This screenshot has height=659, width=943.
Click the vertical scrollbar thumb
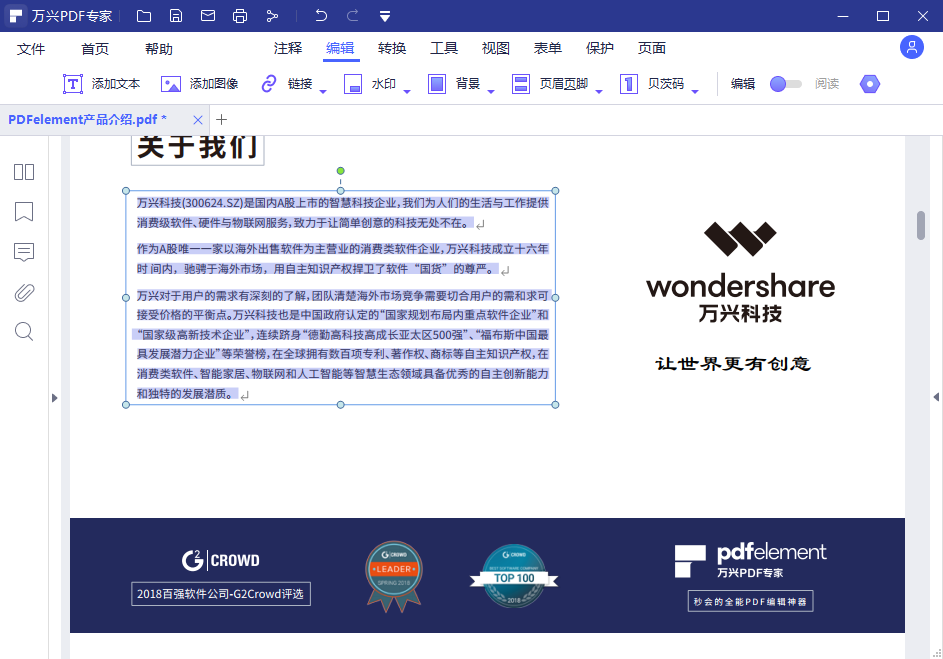921,225
